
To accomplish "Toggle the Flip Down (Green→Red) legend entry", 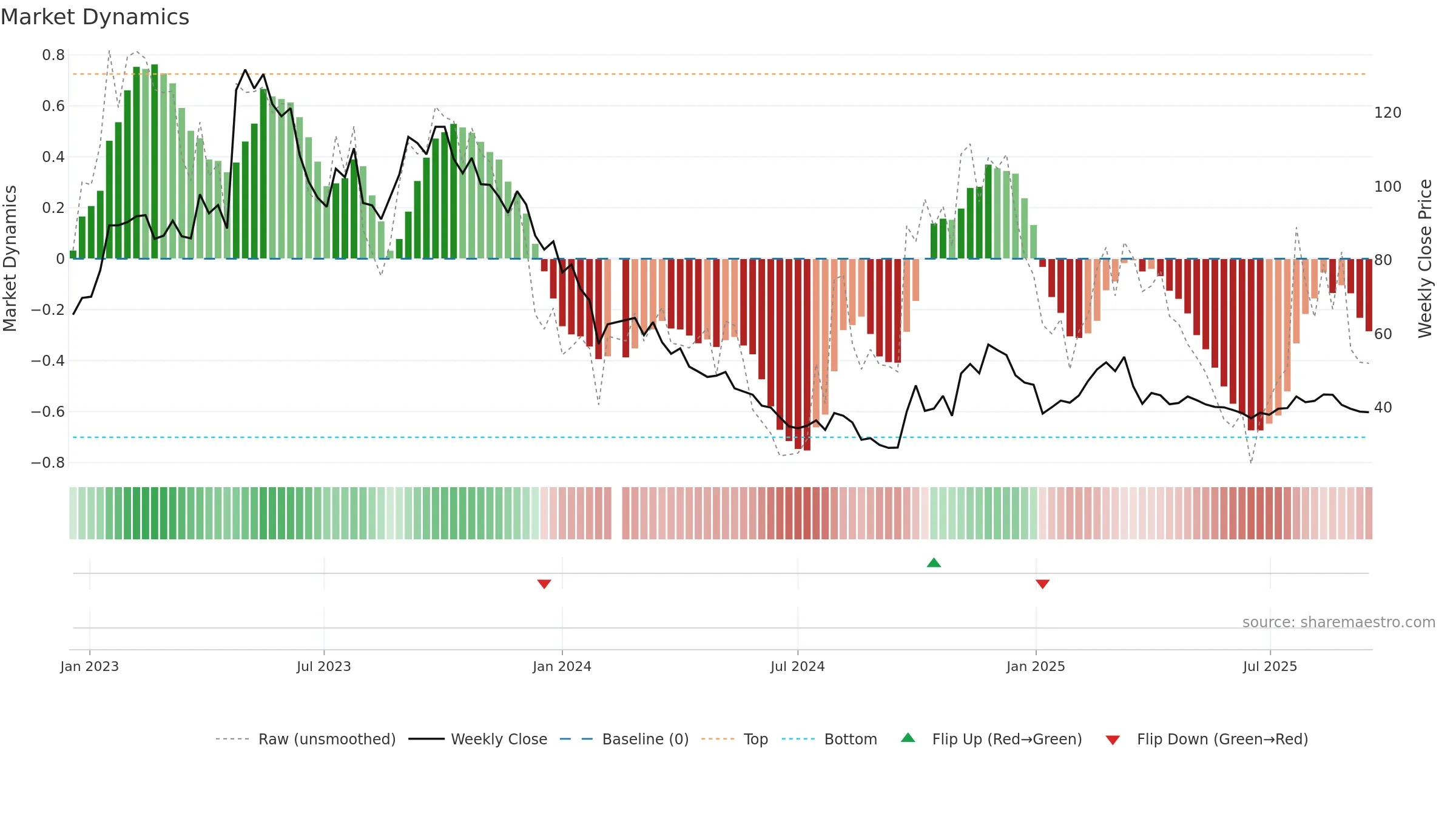I will tap(1206, 739).
